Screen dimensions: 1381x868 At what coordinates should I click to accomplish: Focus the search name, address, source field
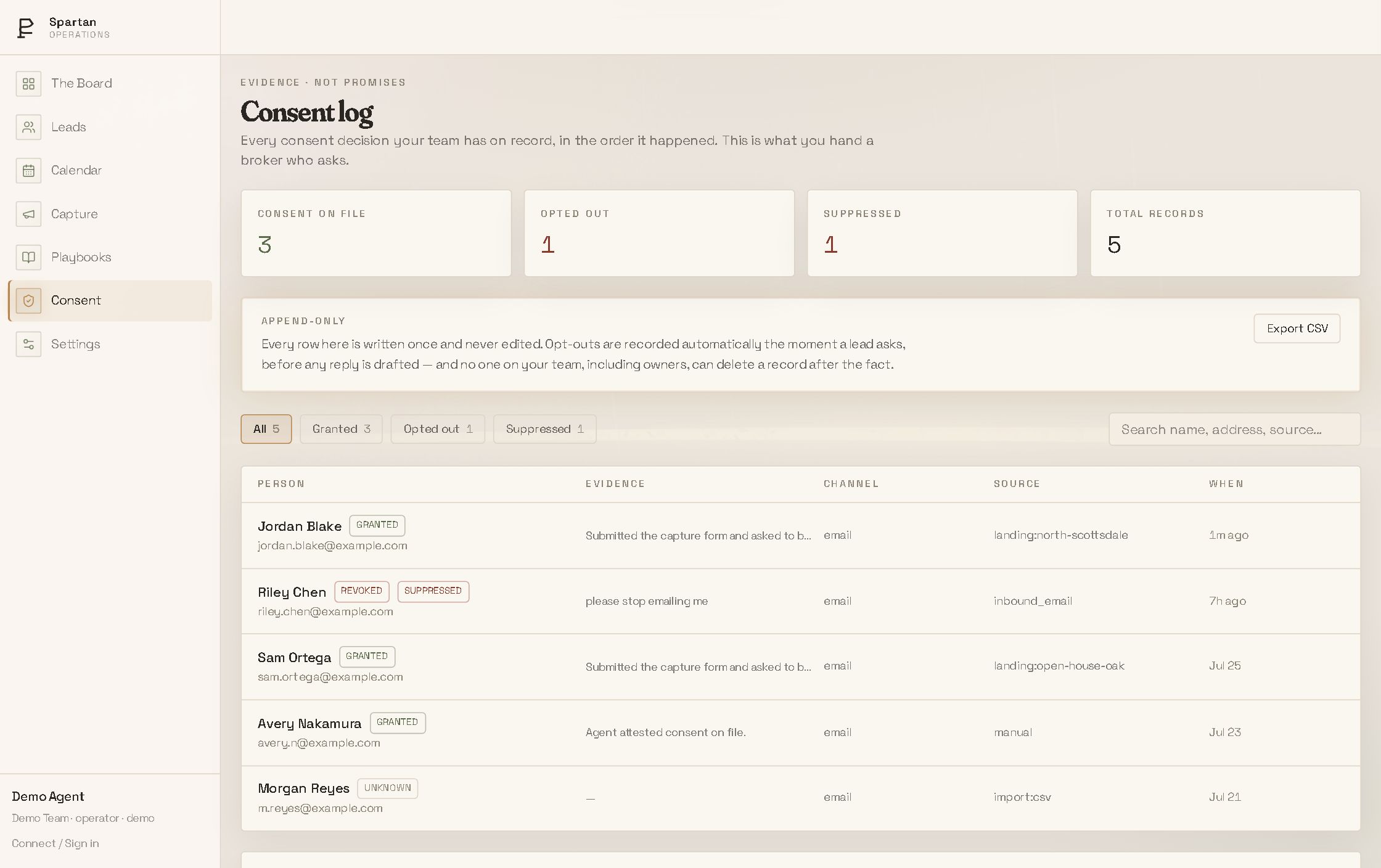pyautogui.click(x=1234, y=430)
